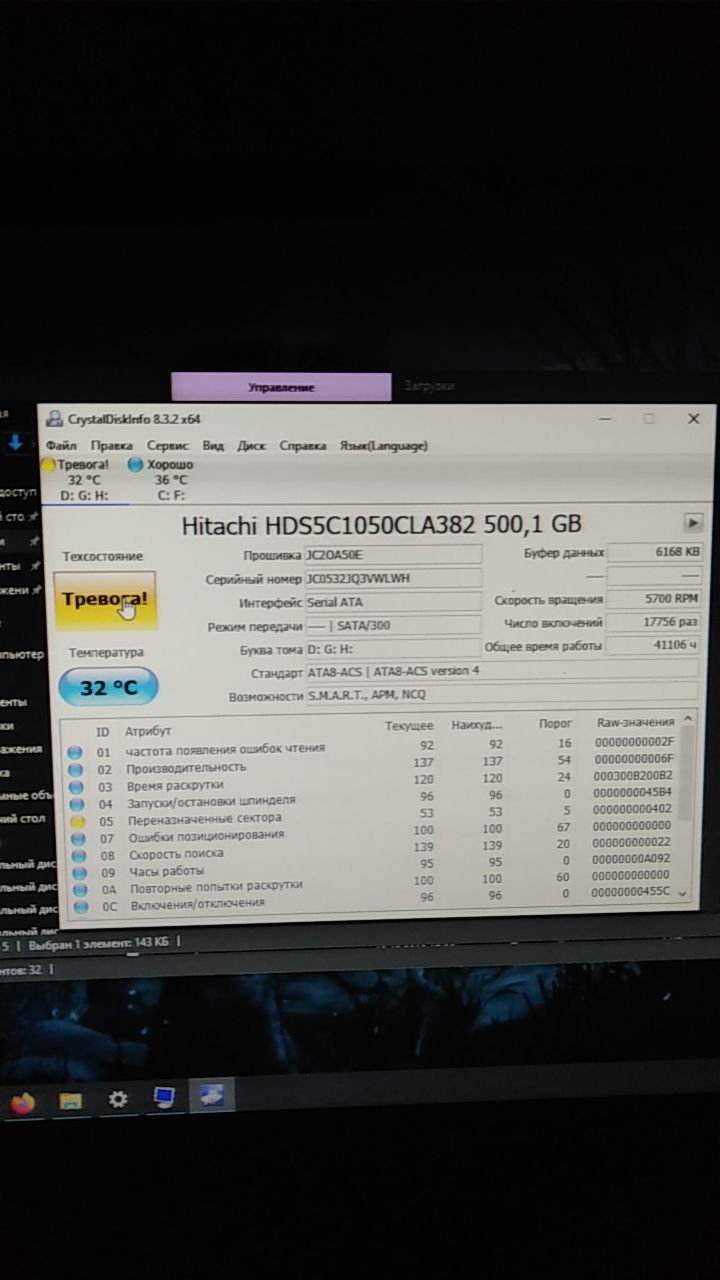720x1280 pixels.
Task: Click the blue status orb for Хорошо disk
Action: coord(136,465)
